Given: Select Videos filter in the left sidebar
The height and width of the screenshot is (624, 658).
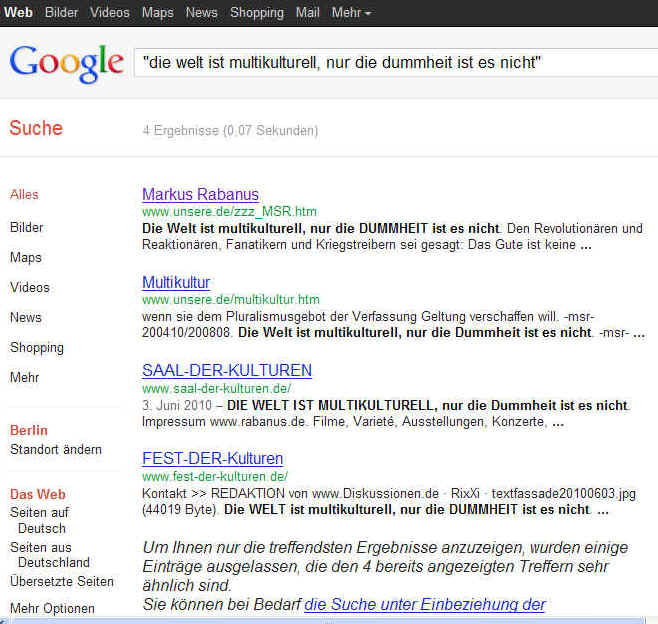Looking at the screenshot, I should pyautogui.click(x=30, y=287).
